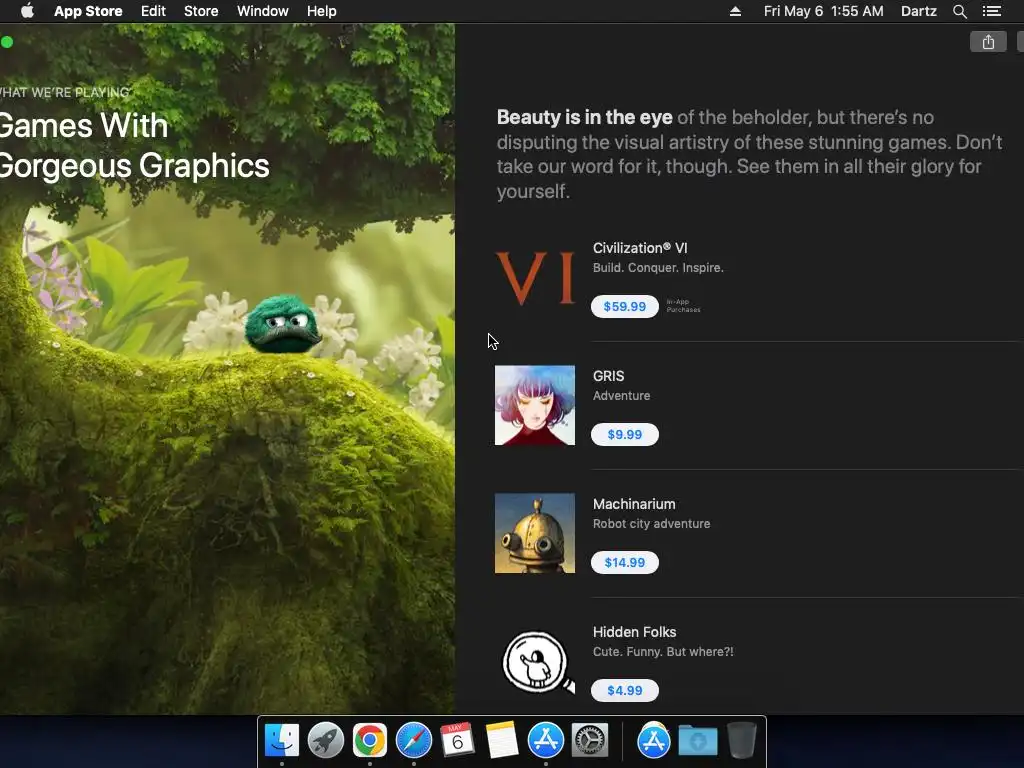Image resolution: width=1024 pixels, height=768 pixels.
Task: Open the Hidden Folks app icon
Action: (x=537, y=662)
